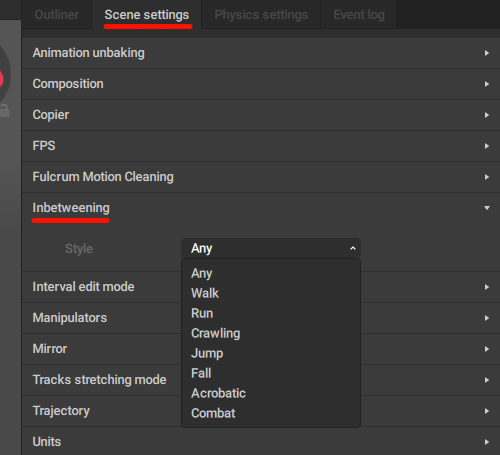Open the Physics settings tab
This screenshot has height=455, width=500.
click(261, 15)
